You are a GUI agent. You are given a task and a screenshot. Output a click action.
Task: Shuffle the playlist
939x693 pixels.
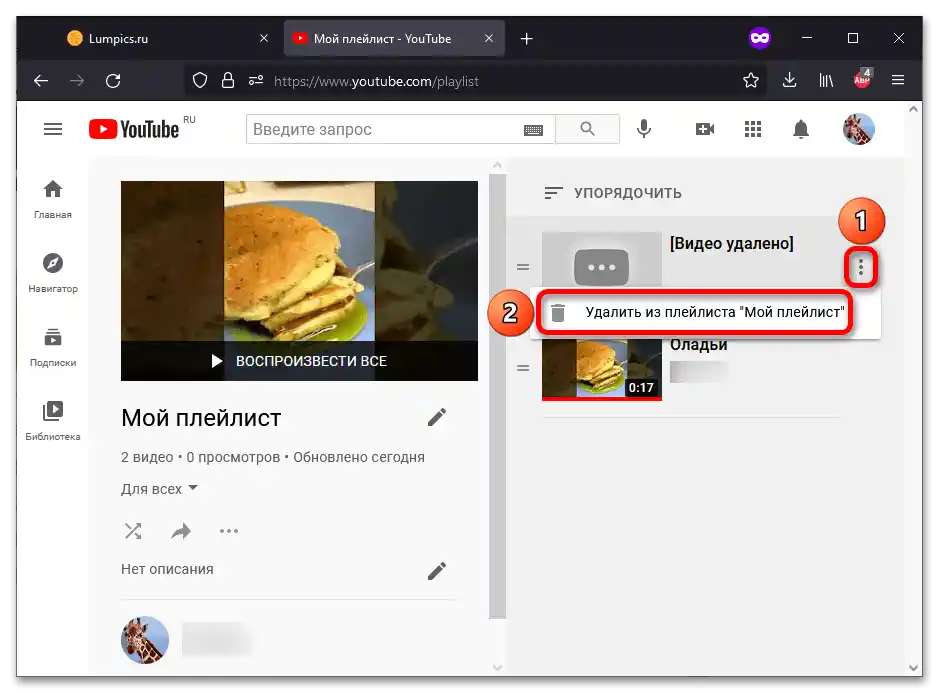(133, 531)
